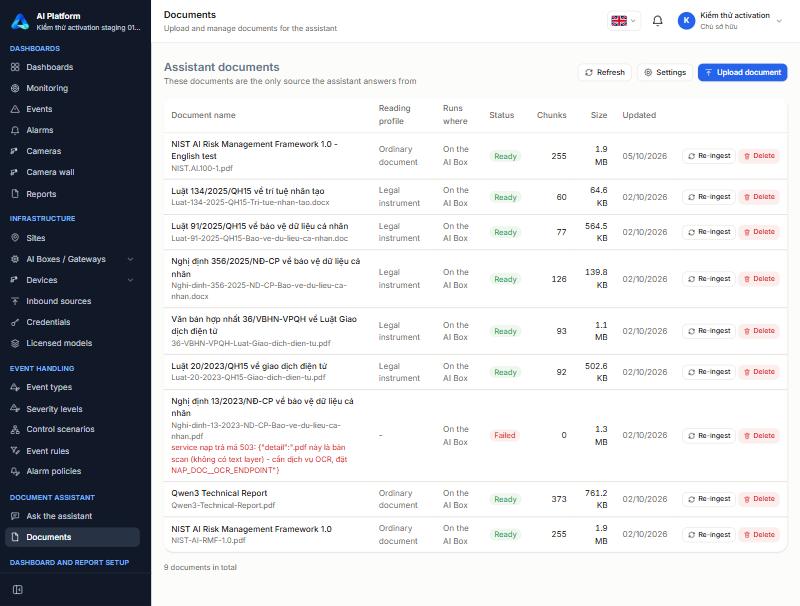Click the Alarms bell icon in sidebar
This screenshot has height=606, width=800.
click(x=15, y=130)
